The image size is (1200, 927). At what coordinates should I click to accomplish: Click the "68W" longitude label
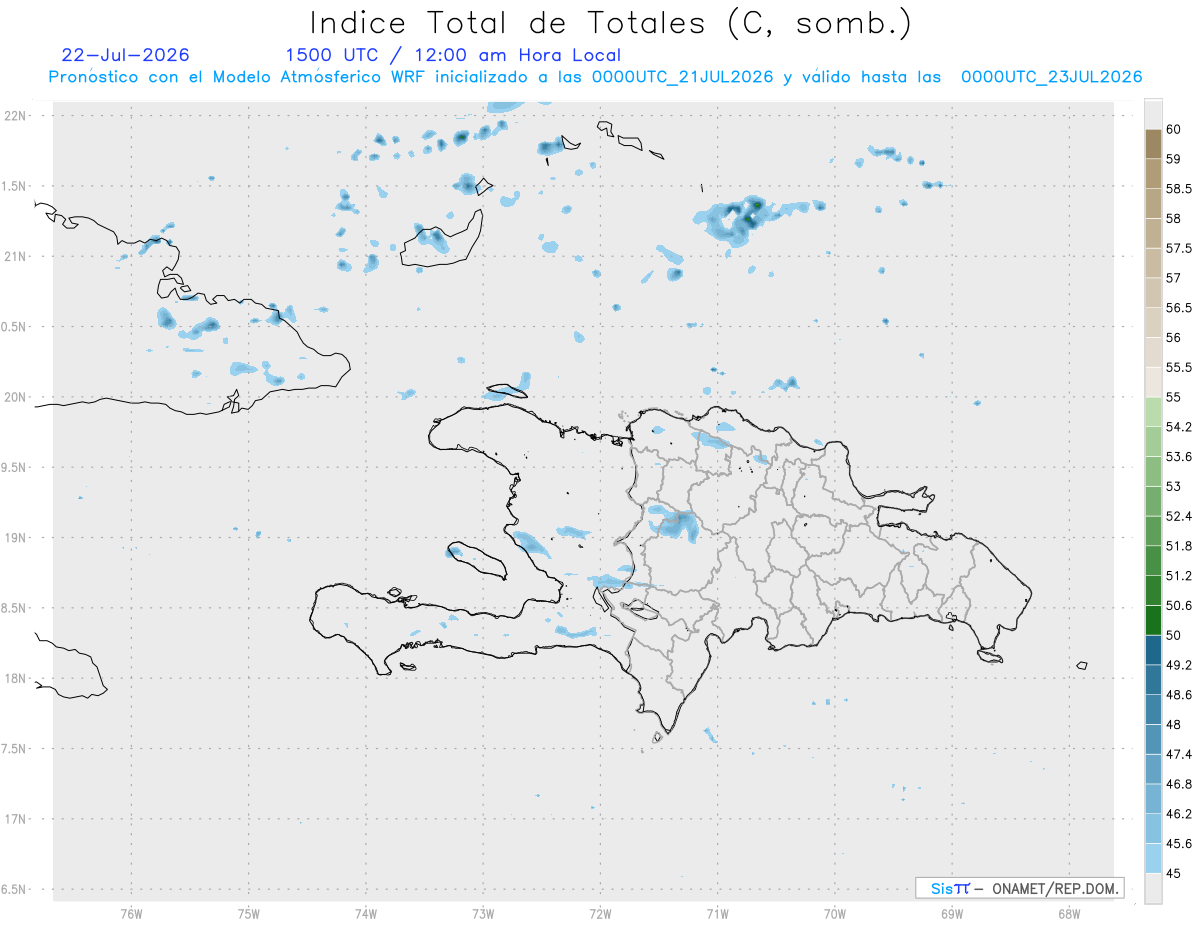[x=1069, y=914]
